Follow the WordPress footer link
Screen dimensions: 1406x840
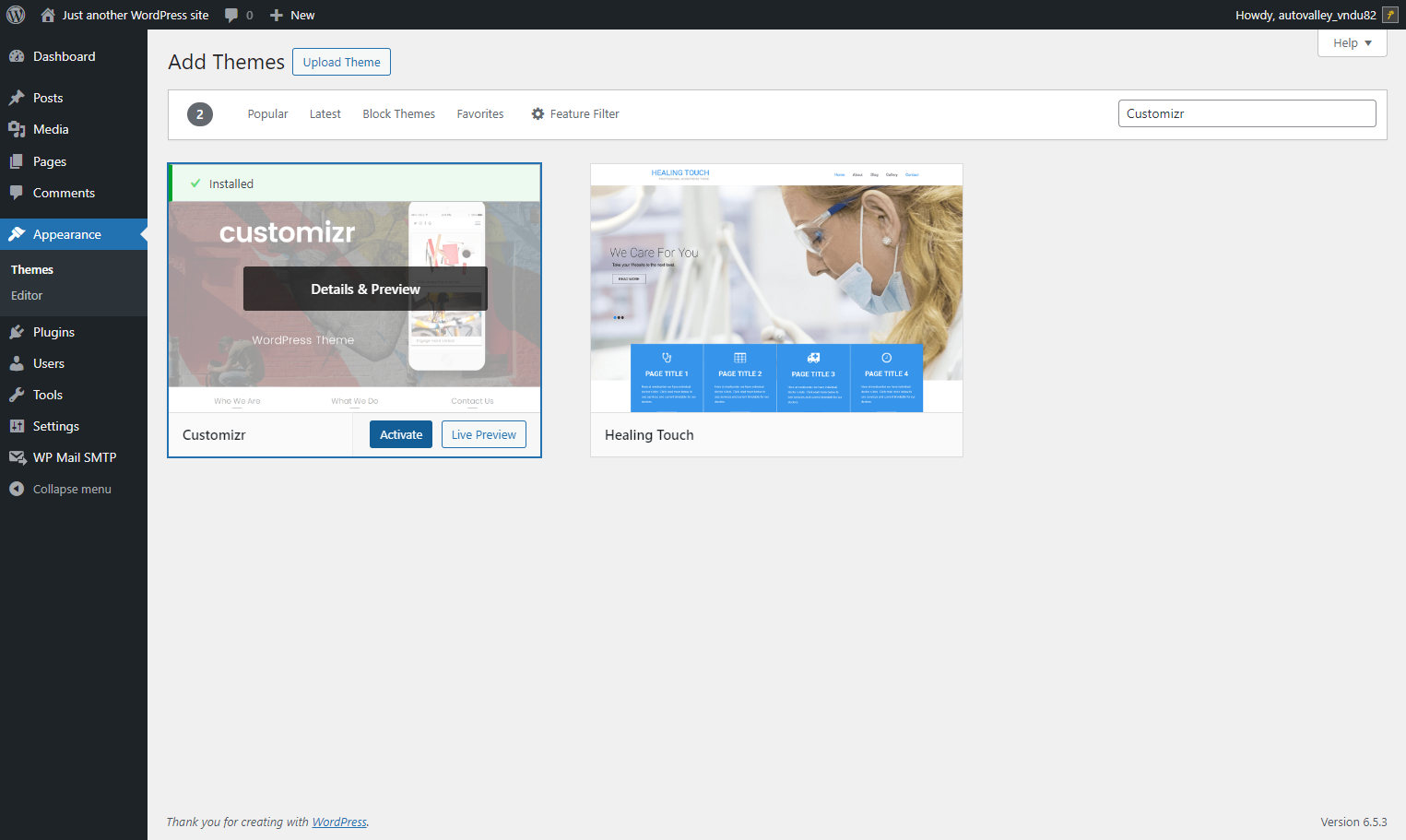pyautogui.click(x=339, y=822)
